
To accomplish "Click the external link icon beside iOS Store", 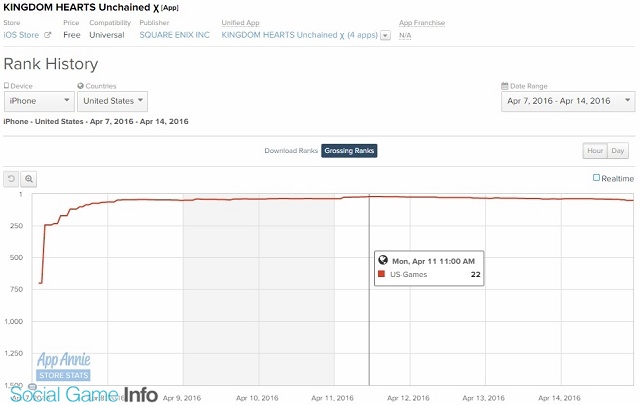I will [47, 34].
